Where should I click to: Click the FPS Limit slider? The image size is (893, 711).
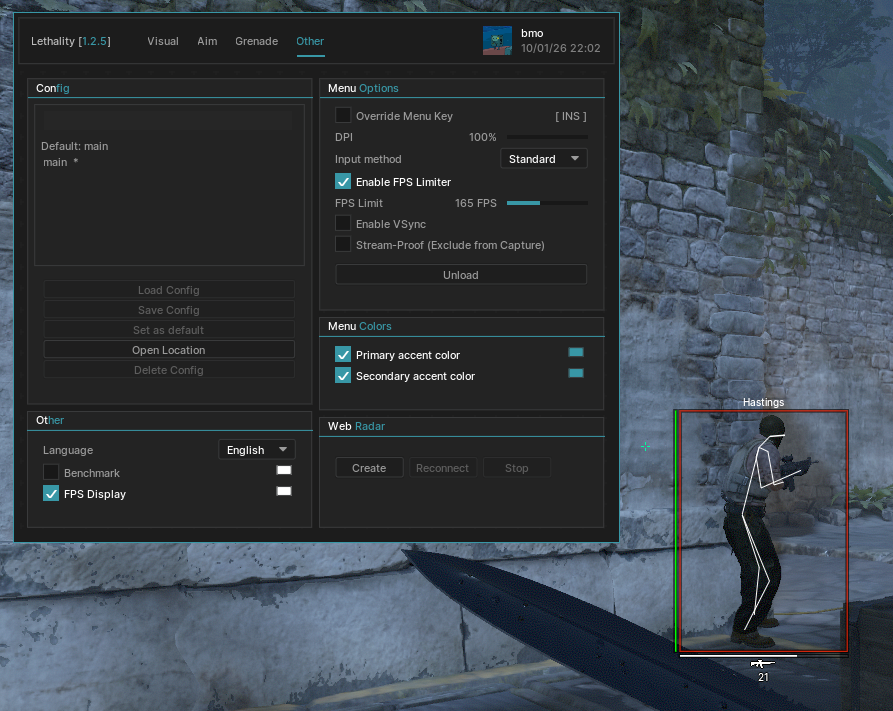(x=547, y=203)
